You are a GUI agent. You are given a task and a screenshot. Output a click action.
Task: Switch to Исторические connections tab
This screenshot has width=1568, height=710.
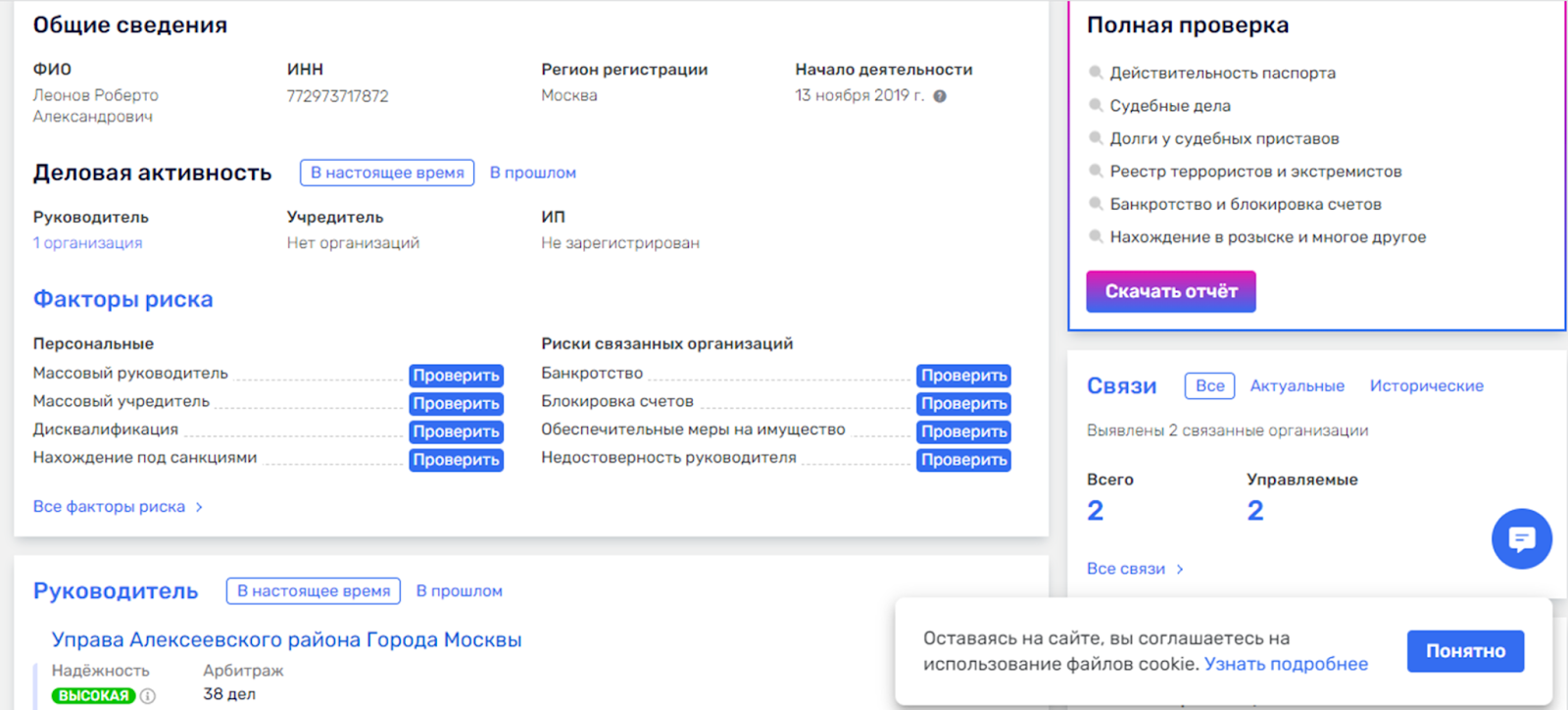tap(1427, 386)
